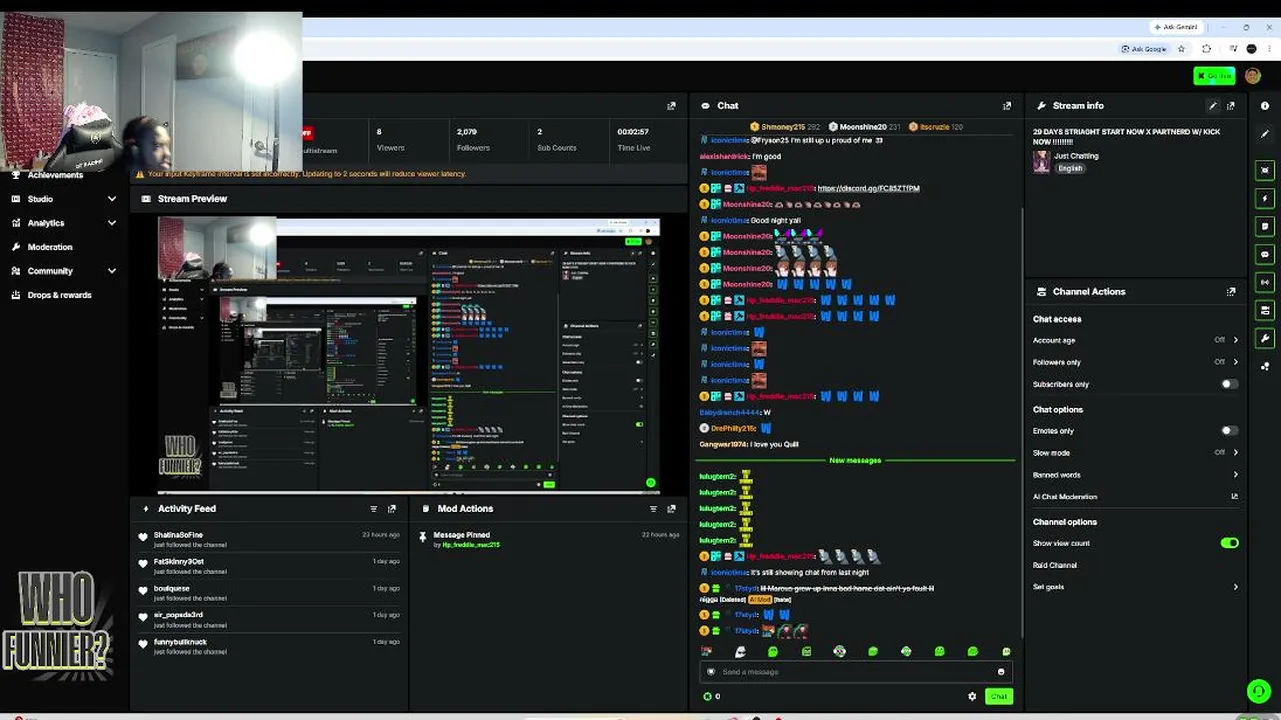1281x720 pixels.
Task: Click sir_oopsda3rd follow entry
Action: pyautogui.click(x=270, y=620)
